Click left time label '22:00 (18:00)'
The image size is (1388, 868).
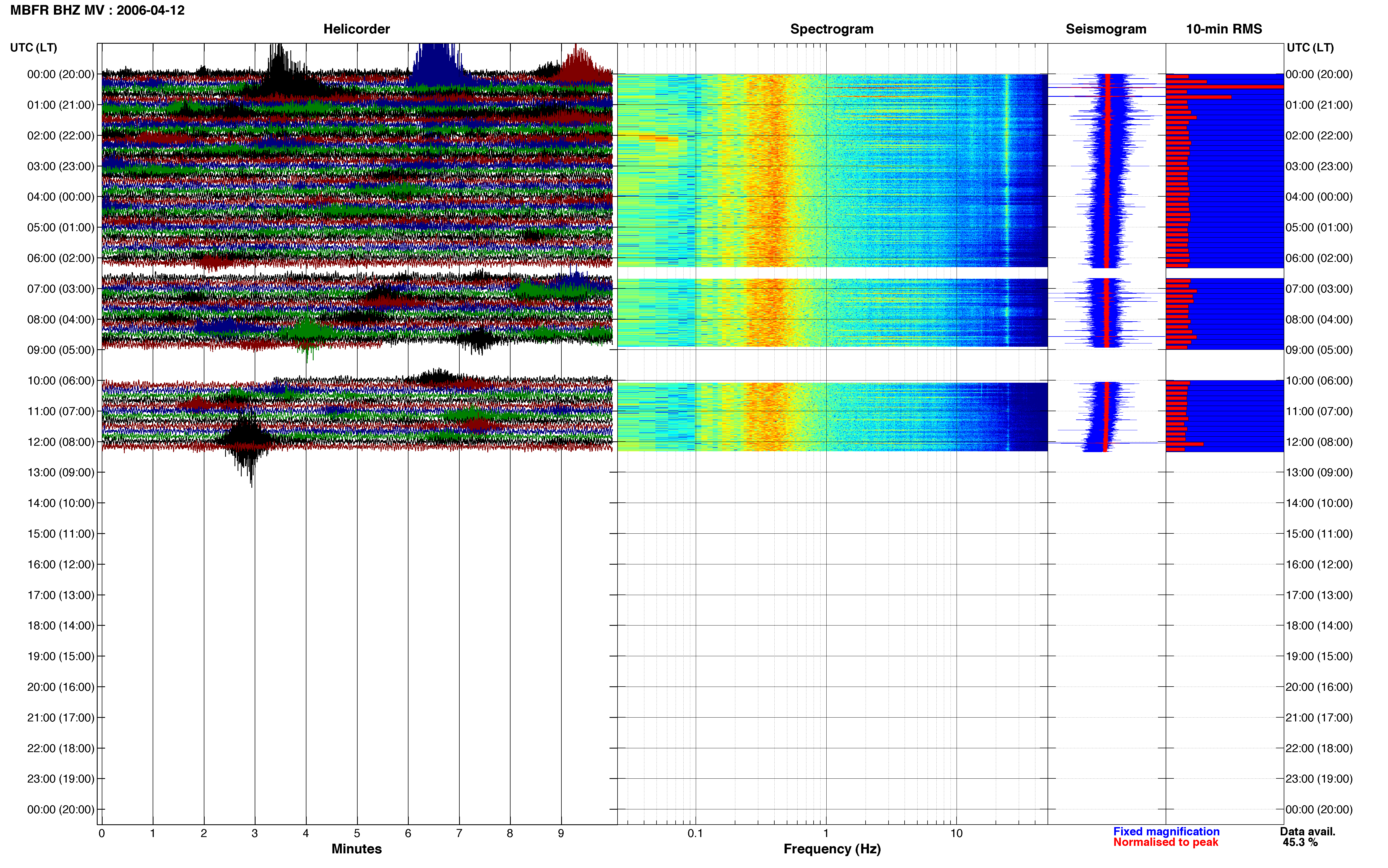(x=60, y=748)
